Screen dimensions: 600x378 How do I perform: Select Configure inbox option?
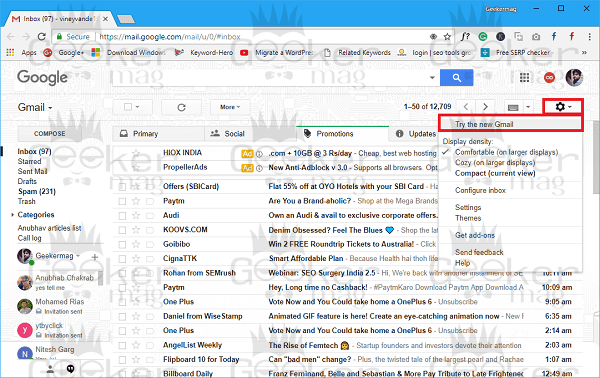pyautogui.click(x=480, y=190)
